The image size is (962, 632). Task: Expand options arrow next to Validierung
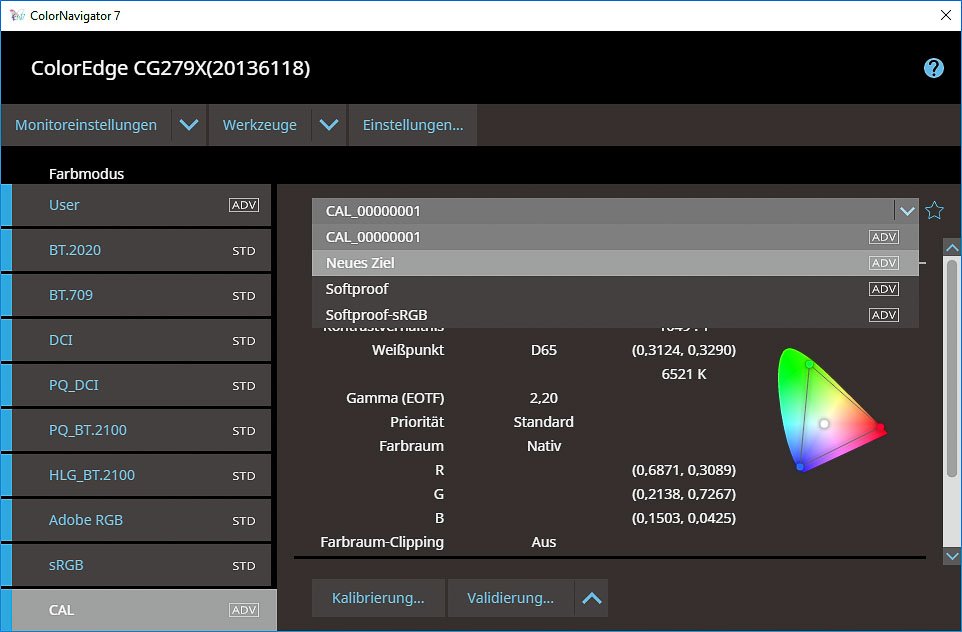point(592,598)
